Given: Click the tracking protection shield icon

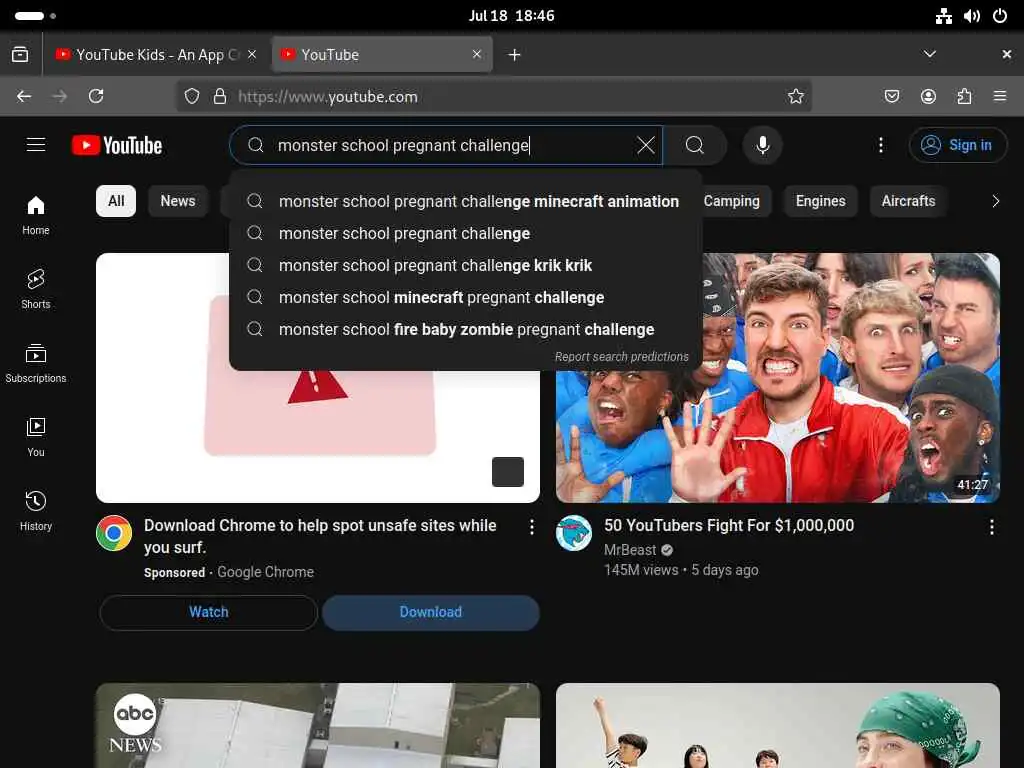Looking at the screenshot, I should pos(191,97).
